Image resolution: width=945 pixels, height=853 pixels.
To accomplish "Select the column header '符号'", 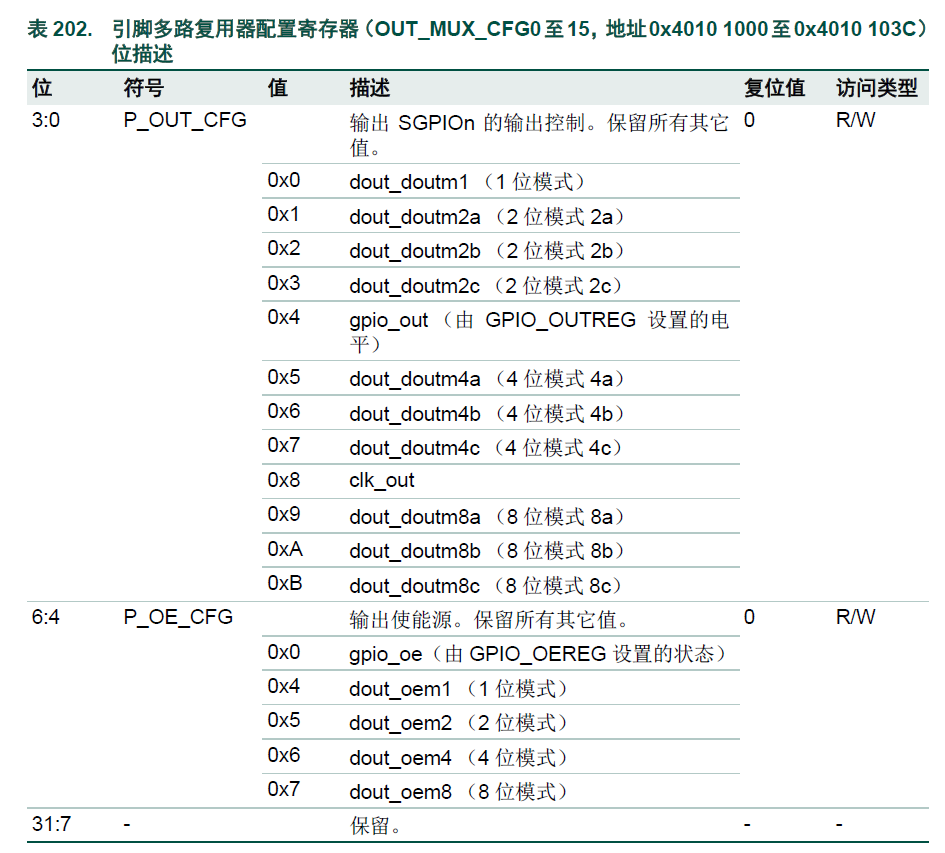I will [x=143, y=88].
